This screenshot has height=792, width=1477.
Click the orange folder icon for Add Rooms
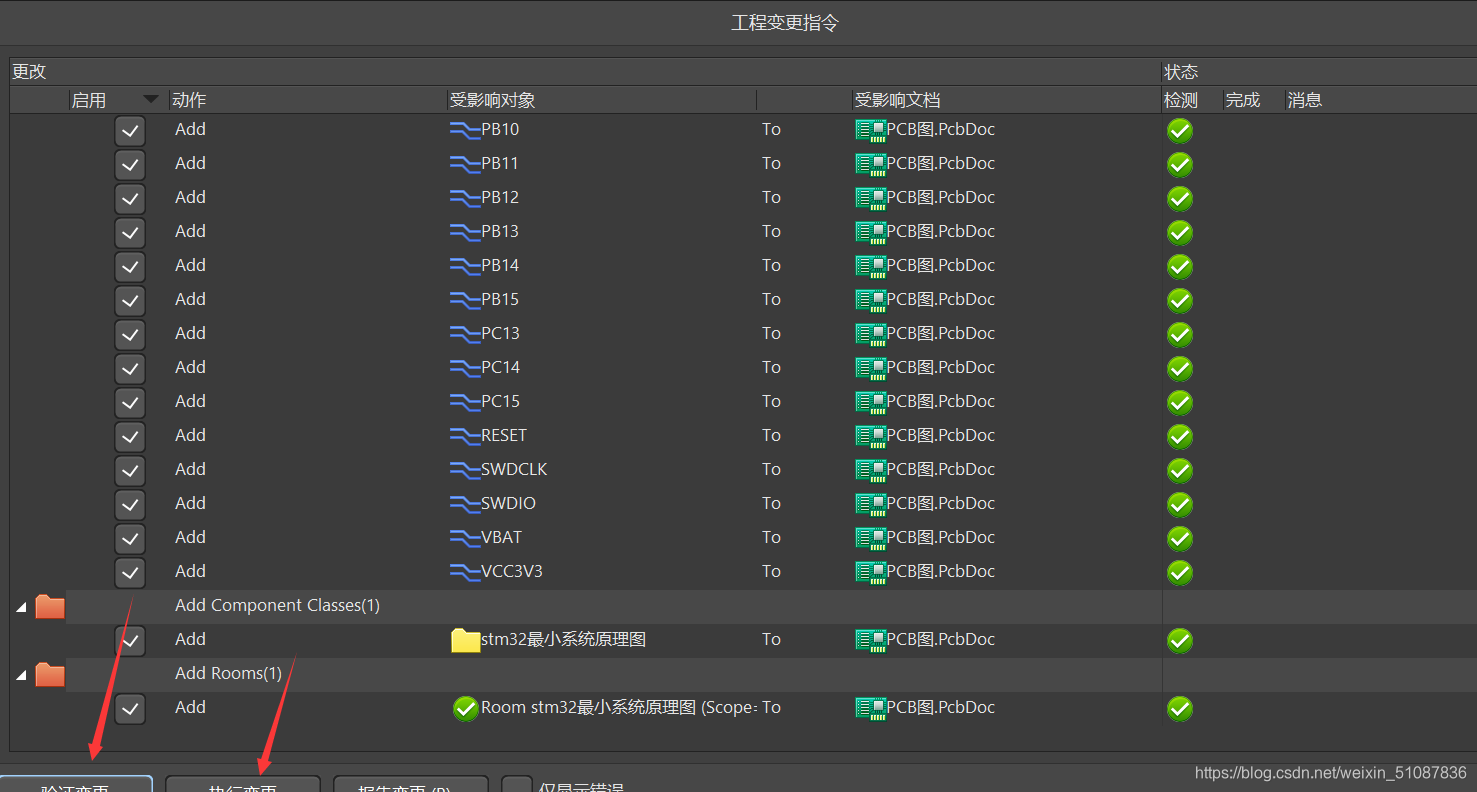coord(50,674)
